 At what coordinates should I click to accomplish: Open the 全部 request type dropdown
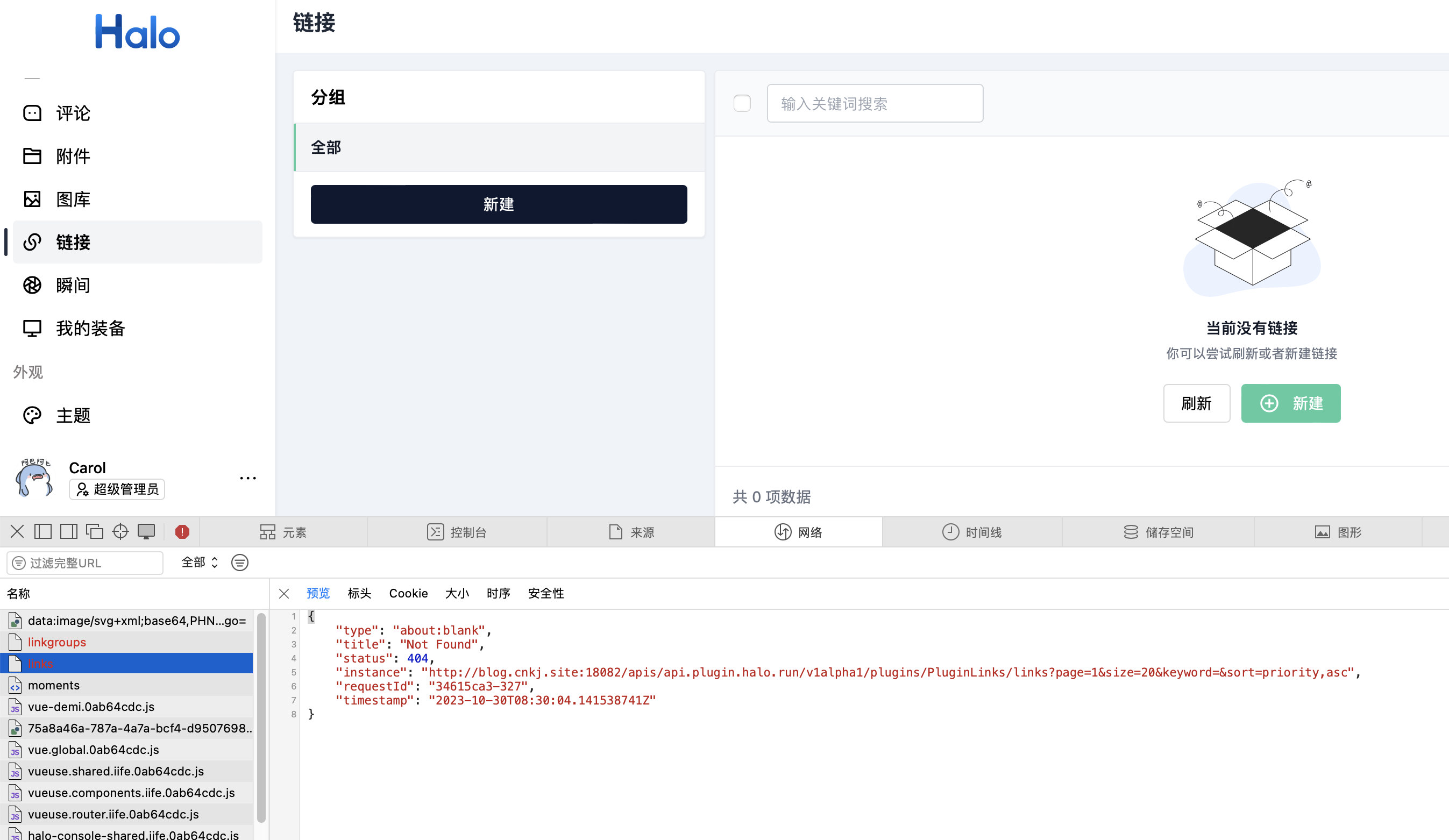tap(198, 563)
